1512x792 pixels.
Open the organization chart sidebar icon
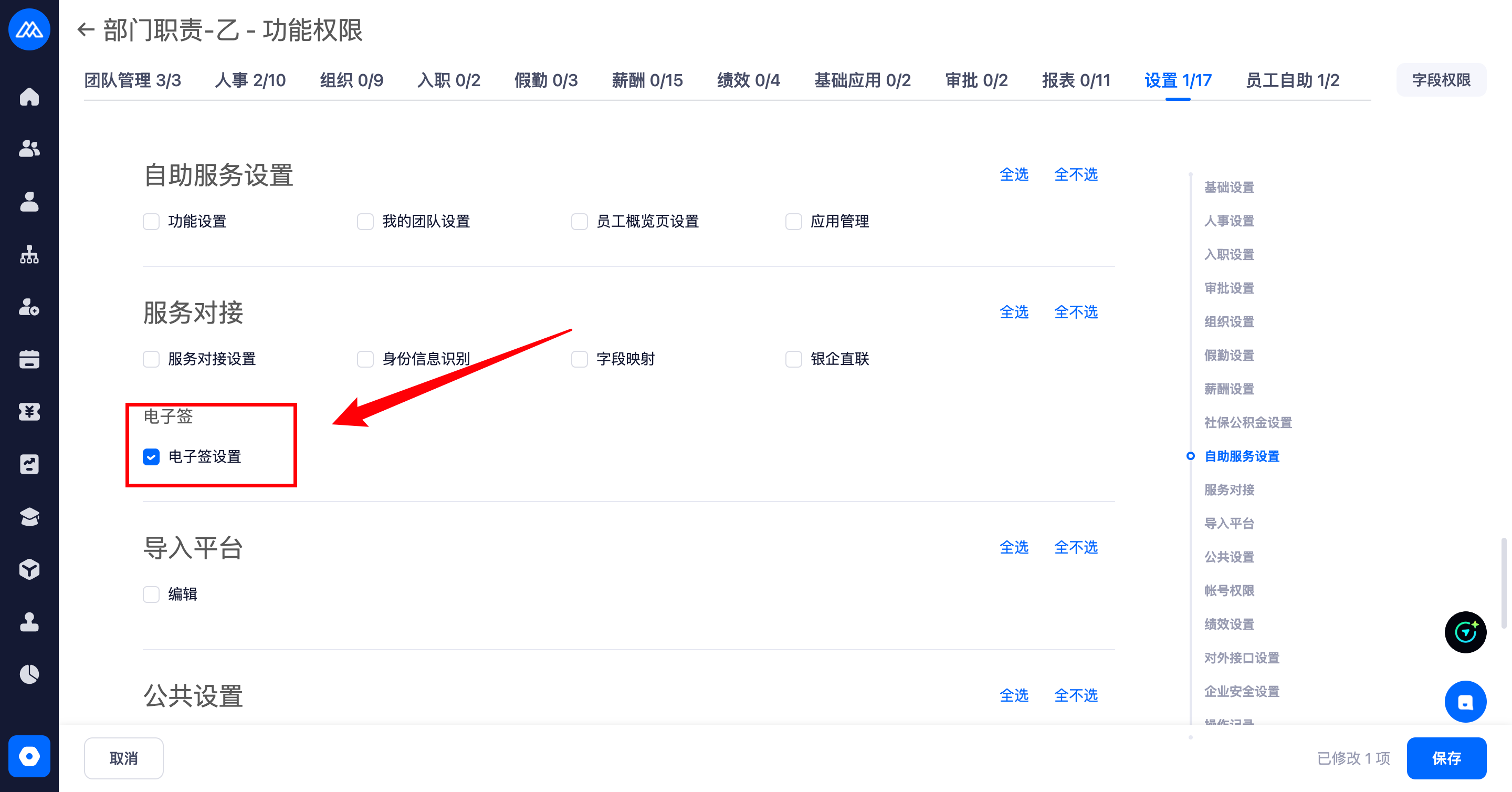(29, 254)
